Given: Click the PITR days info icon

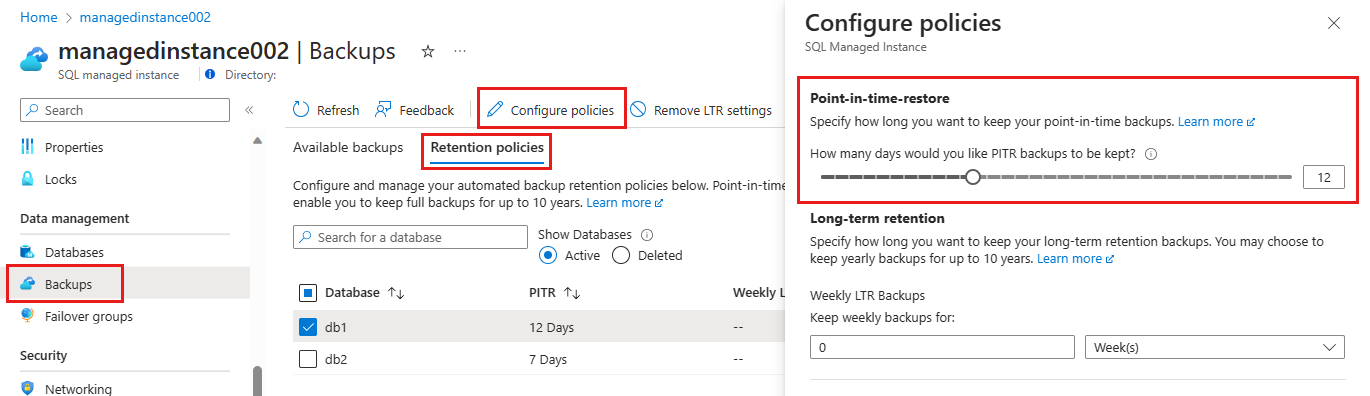Looking at the screenshot, I should coord(1150,154).
